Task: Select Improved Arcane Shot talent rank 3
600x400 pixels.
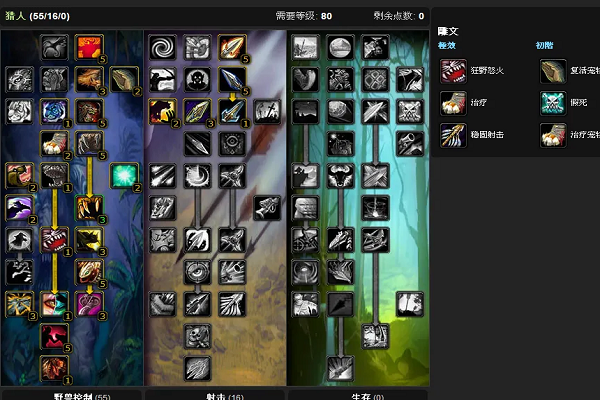Action: coord(197,111)
